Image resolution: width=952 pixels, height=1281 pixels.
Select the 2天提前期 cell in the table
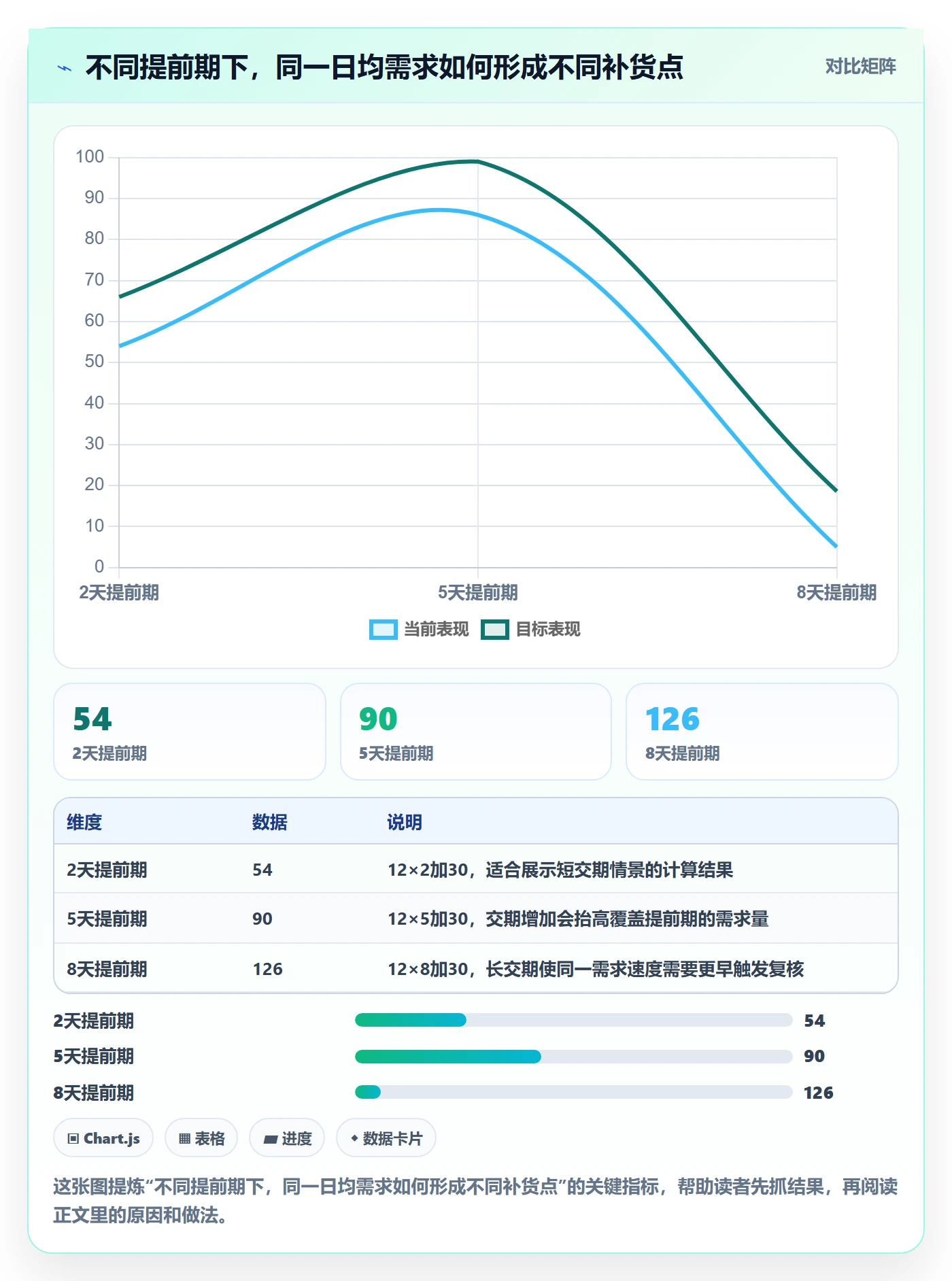[107, 870]
